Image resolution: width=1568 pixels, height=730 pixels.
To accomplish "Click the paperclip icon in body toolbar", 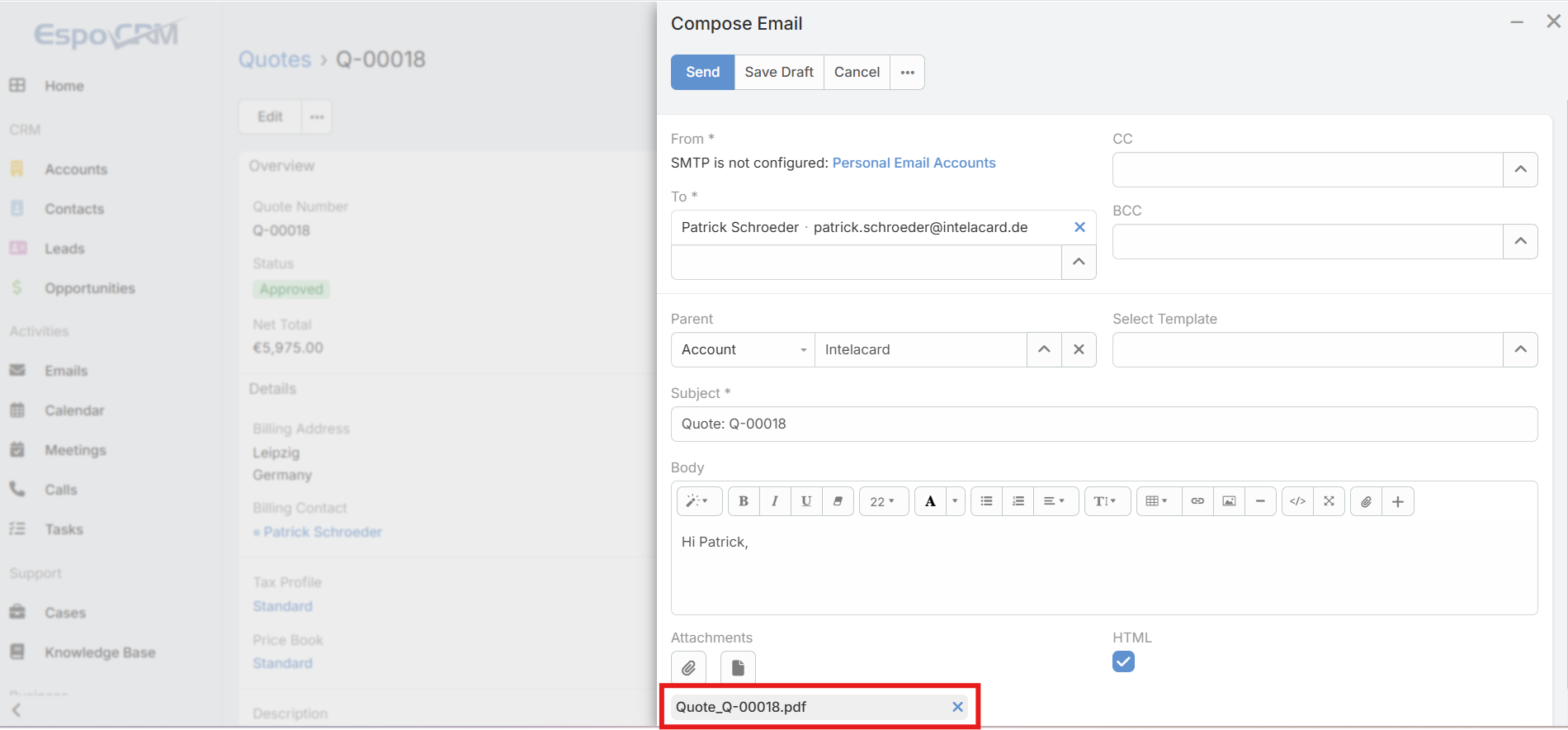I will click(x=1367, y=501).
